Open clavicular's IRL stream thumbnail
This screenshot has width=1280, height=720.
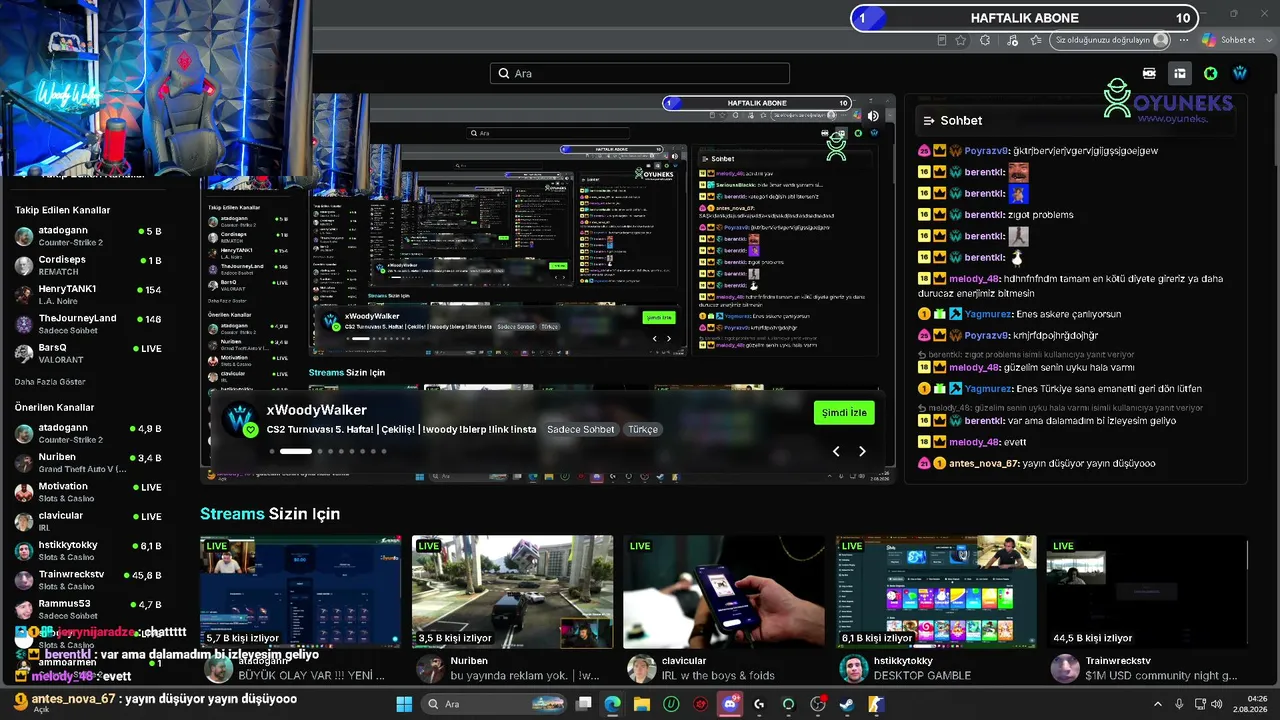tap(724, 591)
